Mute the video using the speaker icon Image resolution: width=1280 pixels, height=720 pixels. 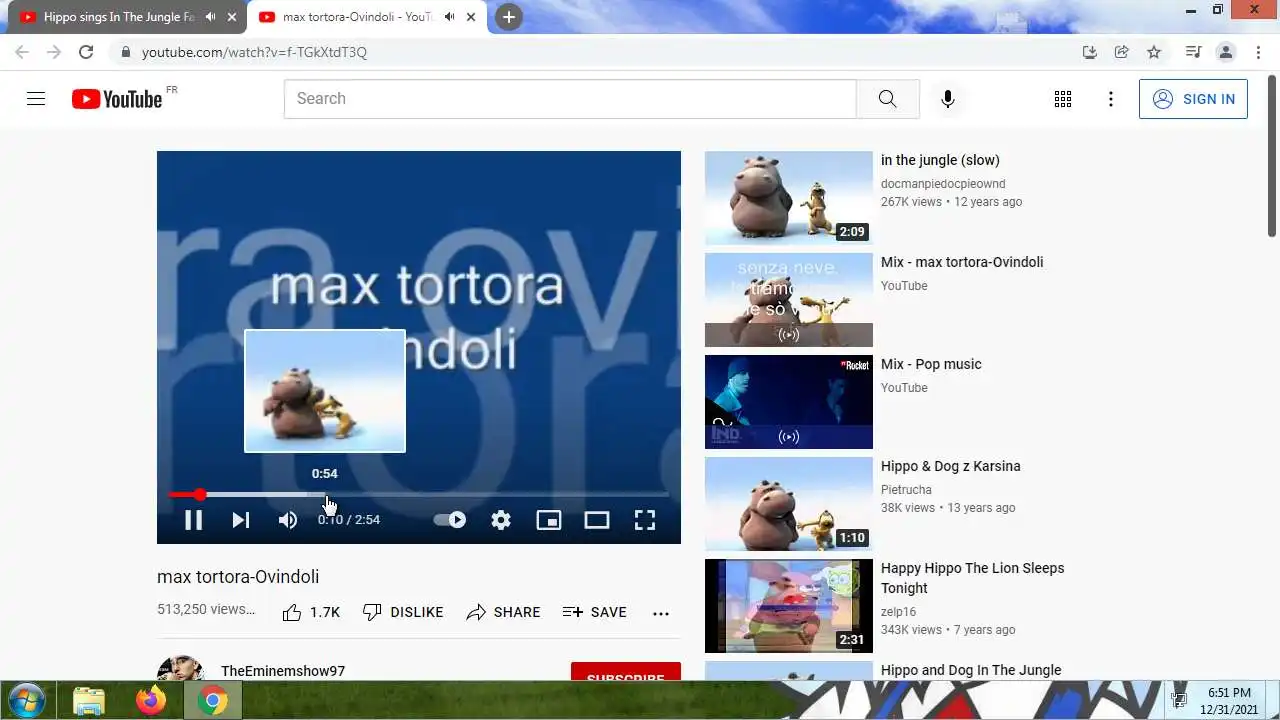[288, 520]
